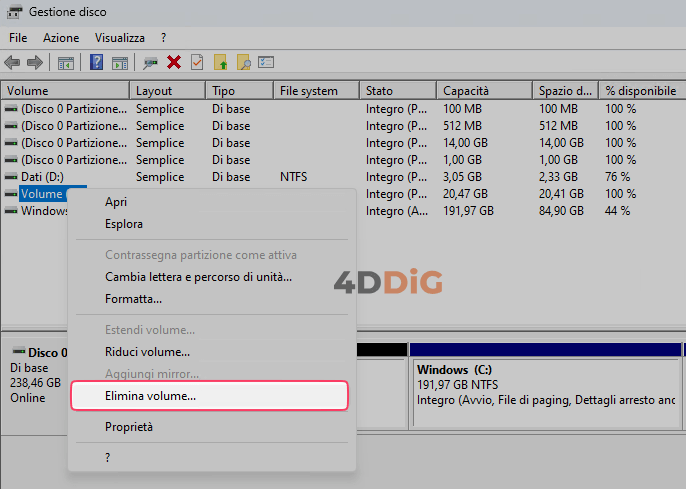Click the drive icon of the Windows volume row

coord(11,211)
